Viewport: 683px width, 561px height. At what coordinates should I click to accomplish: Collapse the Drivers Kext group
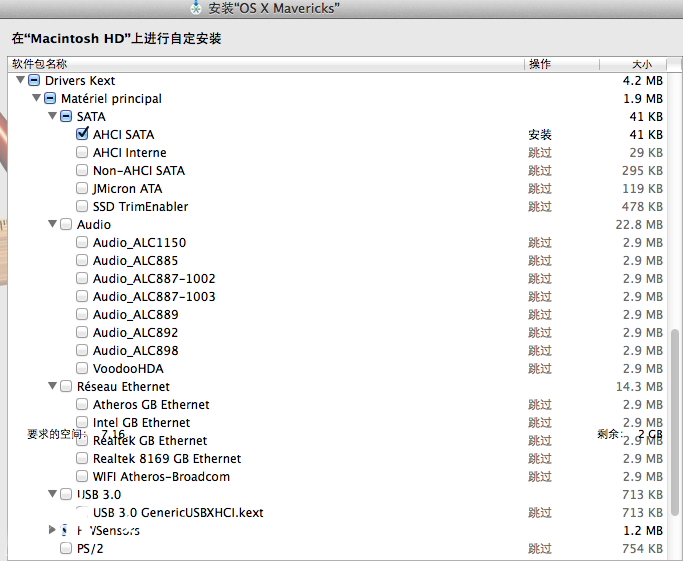(20, 80)
